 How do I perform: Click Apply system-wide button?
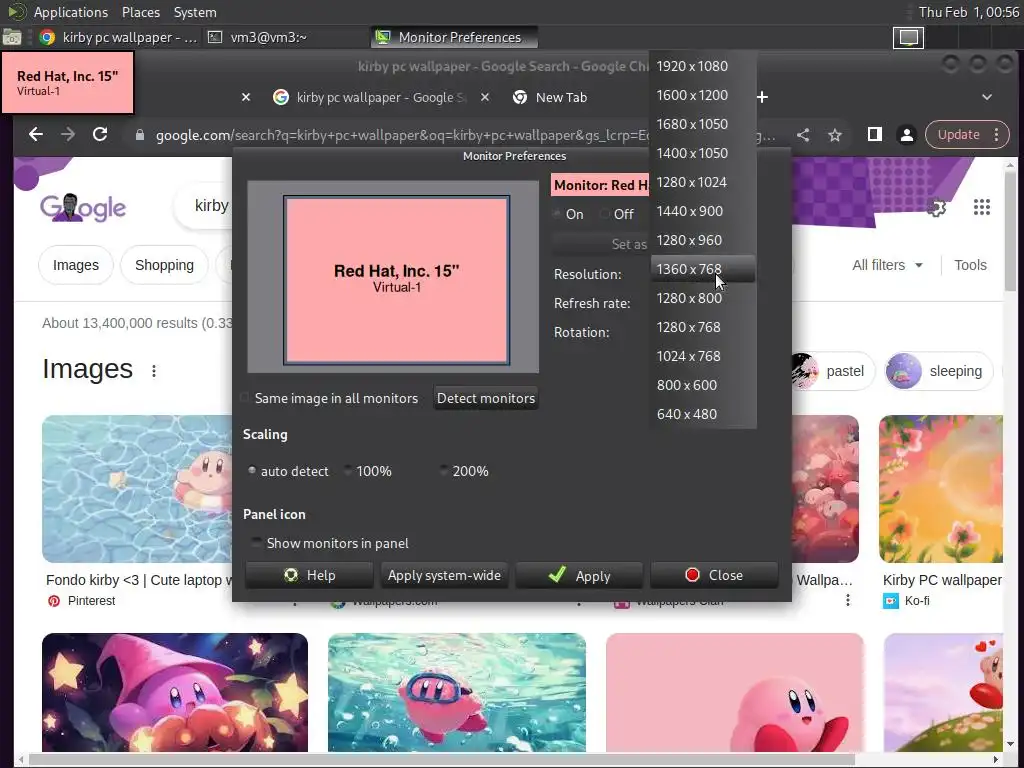(444, 575)
